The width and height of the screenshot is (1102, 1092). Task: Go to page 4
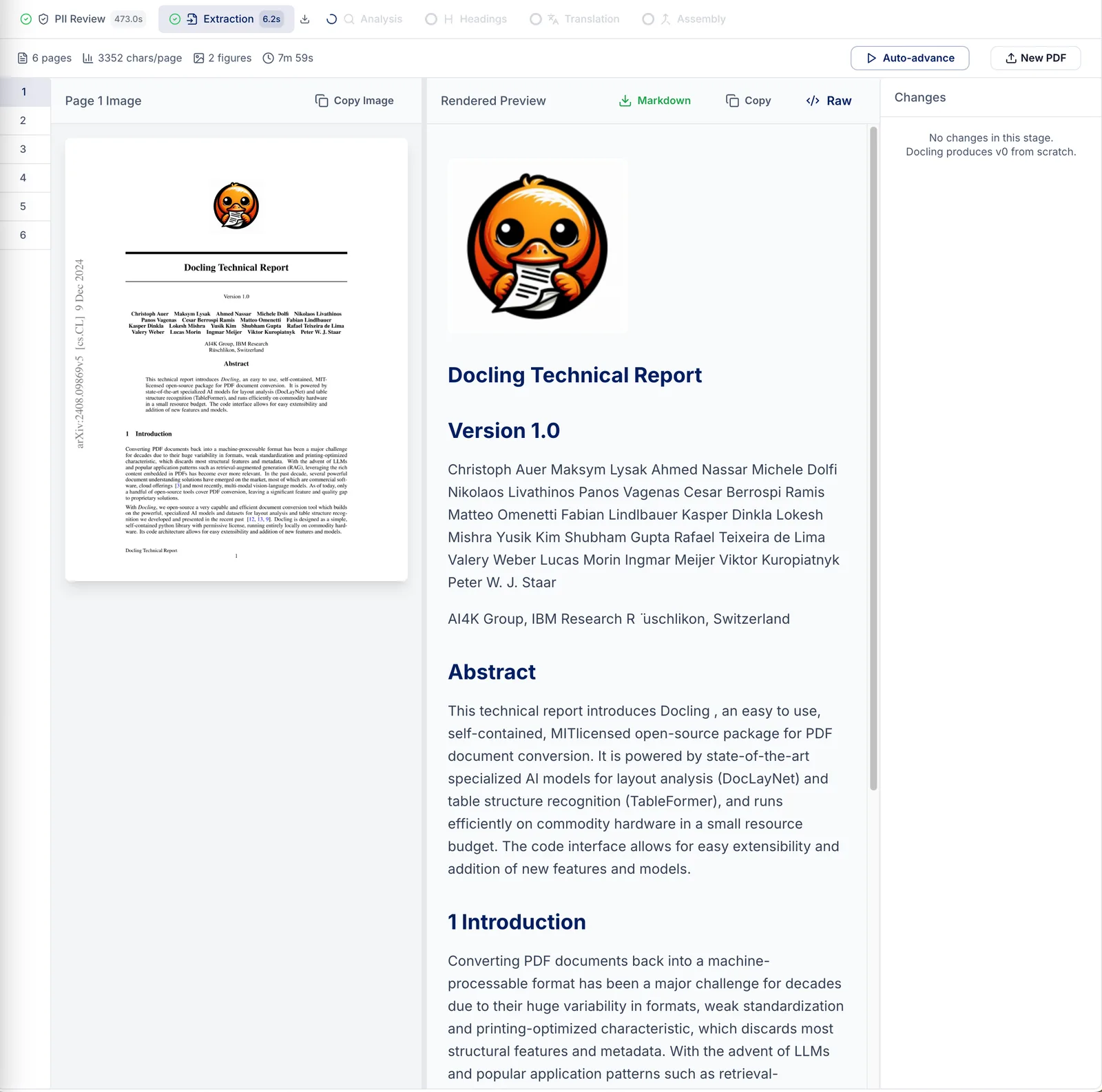coord(25,178)
